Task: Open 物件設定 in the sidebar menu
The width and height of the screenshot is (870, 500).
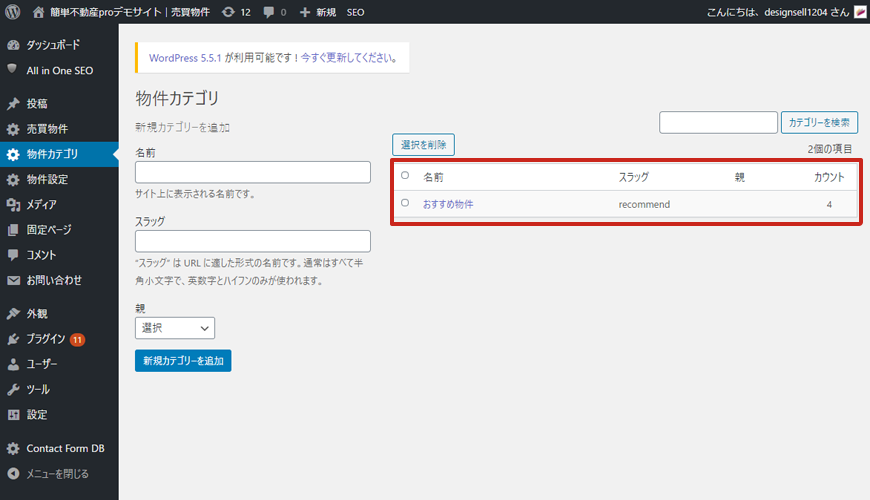Action: (x=47, y=179)
